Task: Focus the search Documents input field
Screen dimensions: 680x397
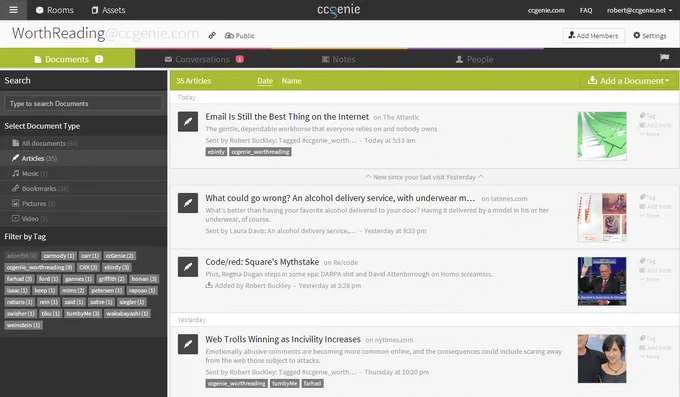Action: pos(83,103)
